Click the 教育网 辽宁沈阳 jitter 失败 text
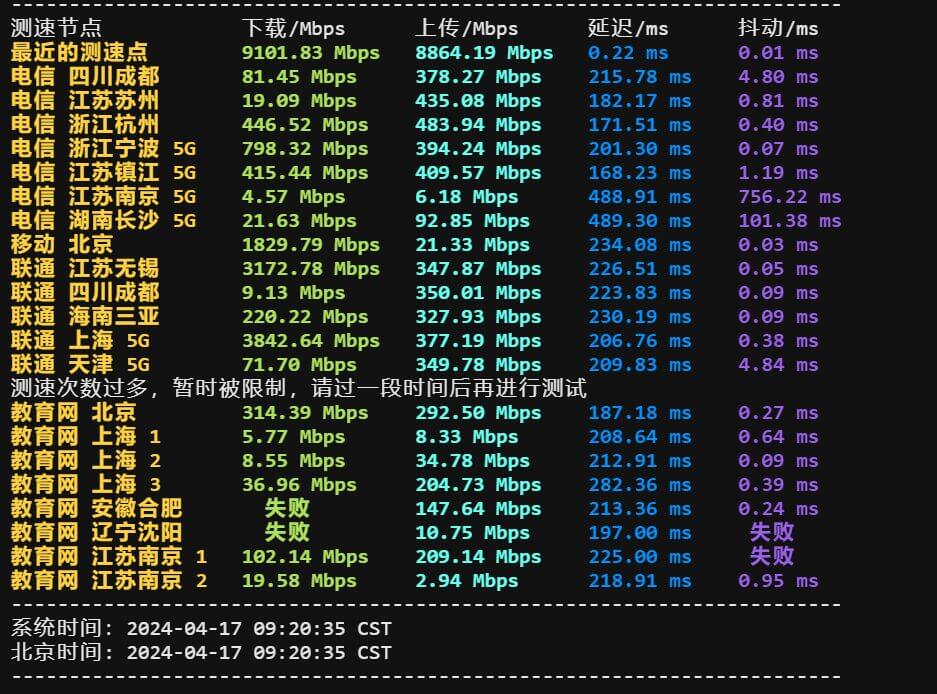The image size is (937, 694). (x=772, y=532)
